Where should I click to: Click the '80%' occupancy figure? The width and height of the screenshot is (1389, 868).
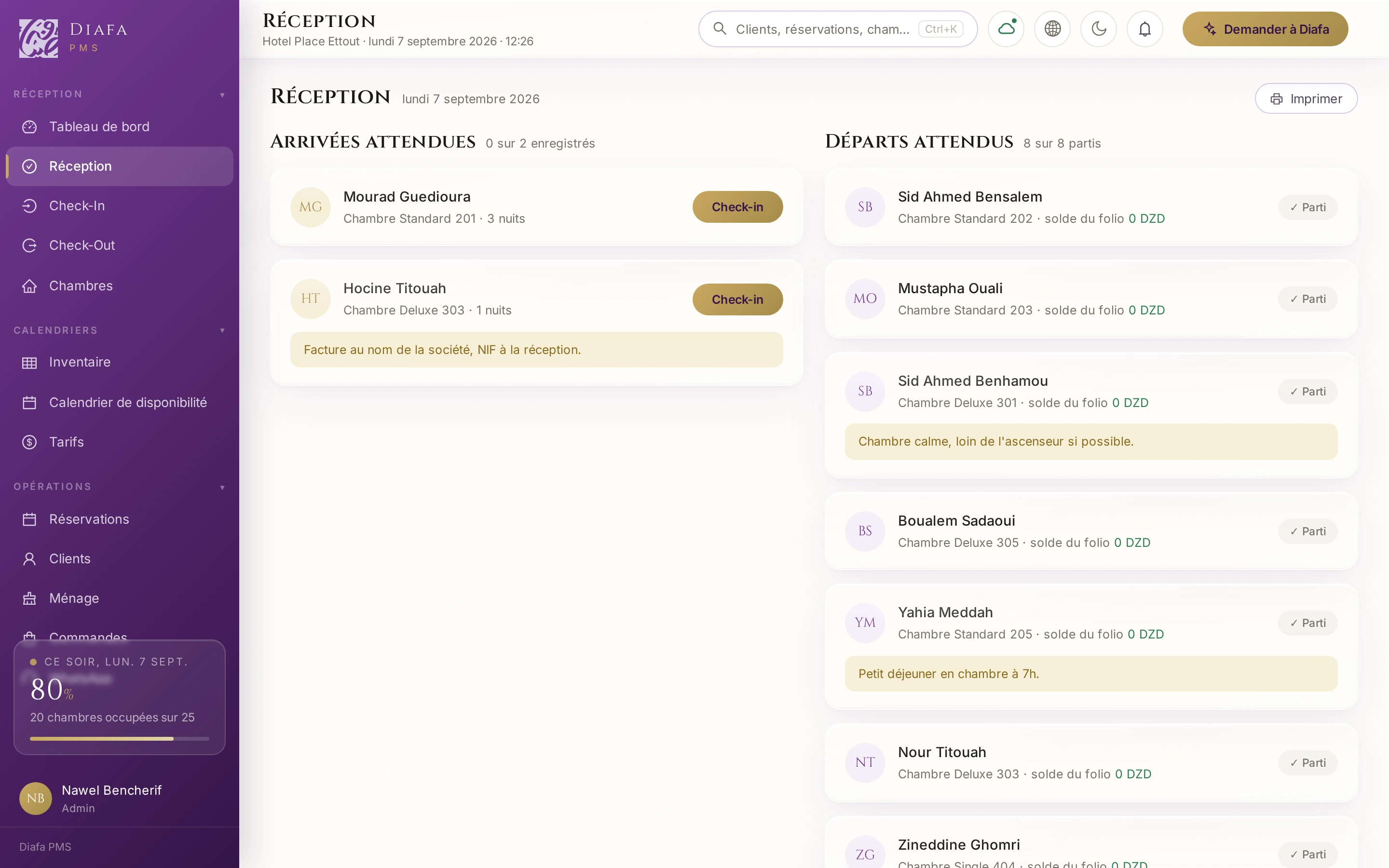pyautogui.click(x=52, y=690)
